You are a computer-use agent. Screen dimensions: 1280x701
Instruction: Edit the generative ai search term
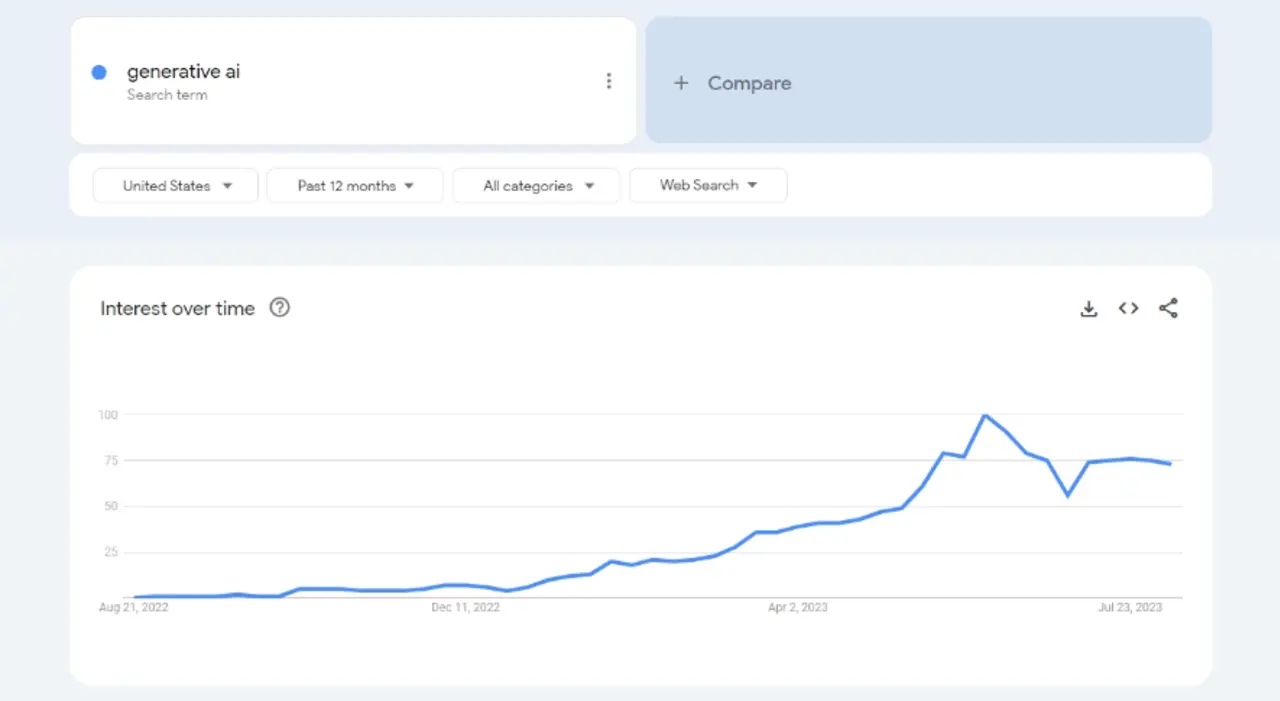point(183,72)
